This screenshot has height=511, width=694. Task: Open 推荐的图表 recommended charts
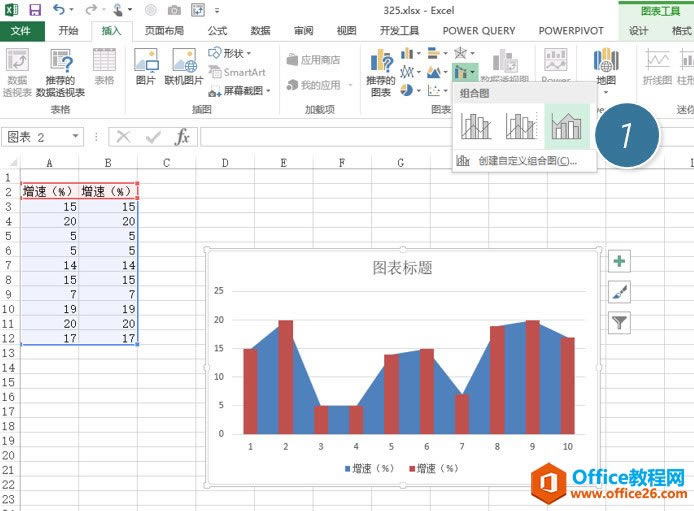point(381,73)
